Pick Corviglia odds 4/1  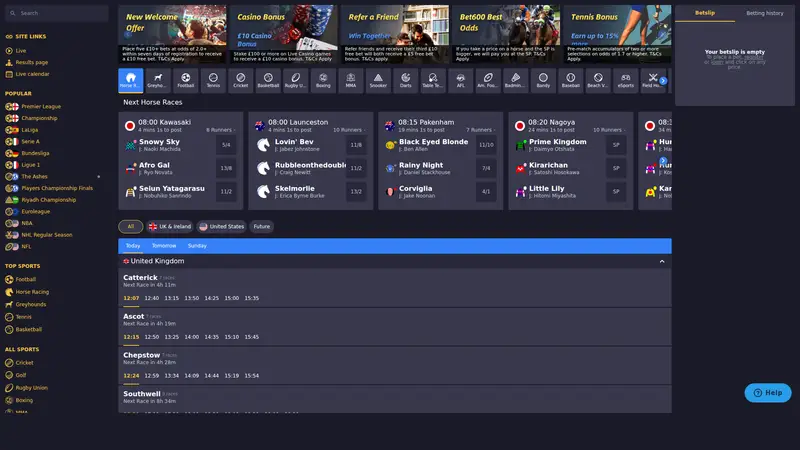point(486,192)
